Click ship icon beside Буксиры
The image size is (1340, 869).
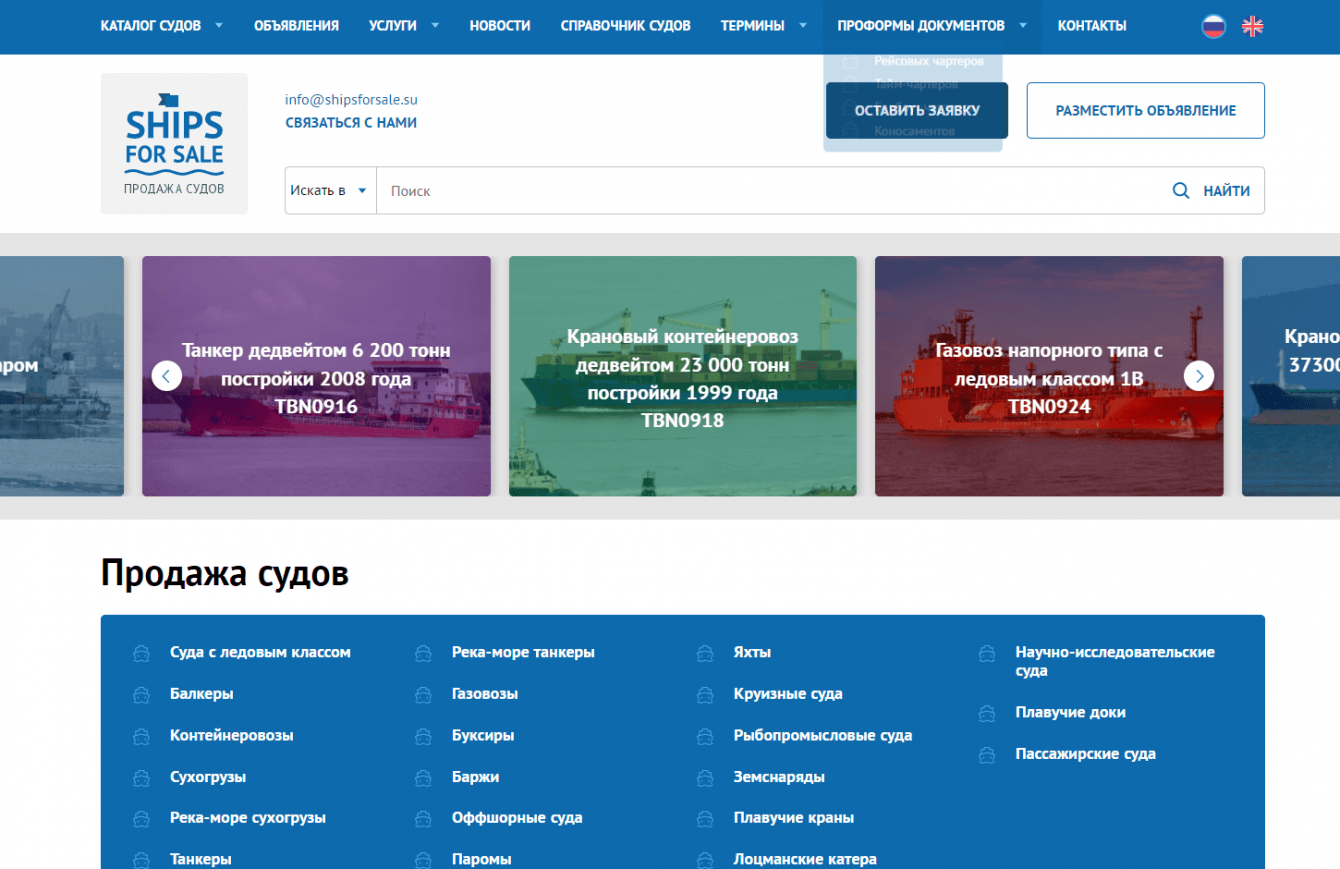point(424,736)
